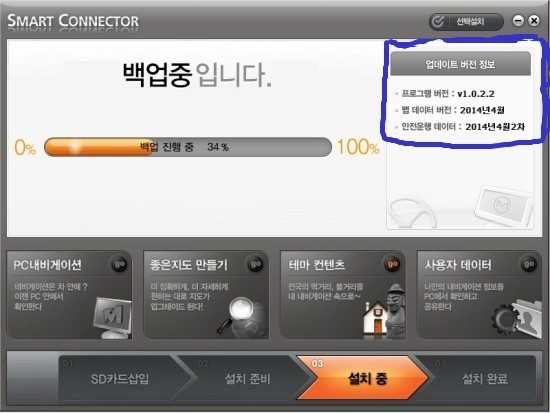Select the active 03 설치 중 step
Image resolution: width=550 pixels, height=413 pixels.
click(365, 378)
